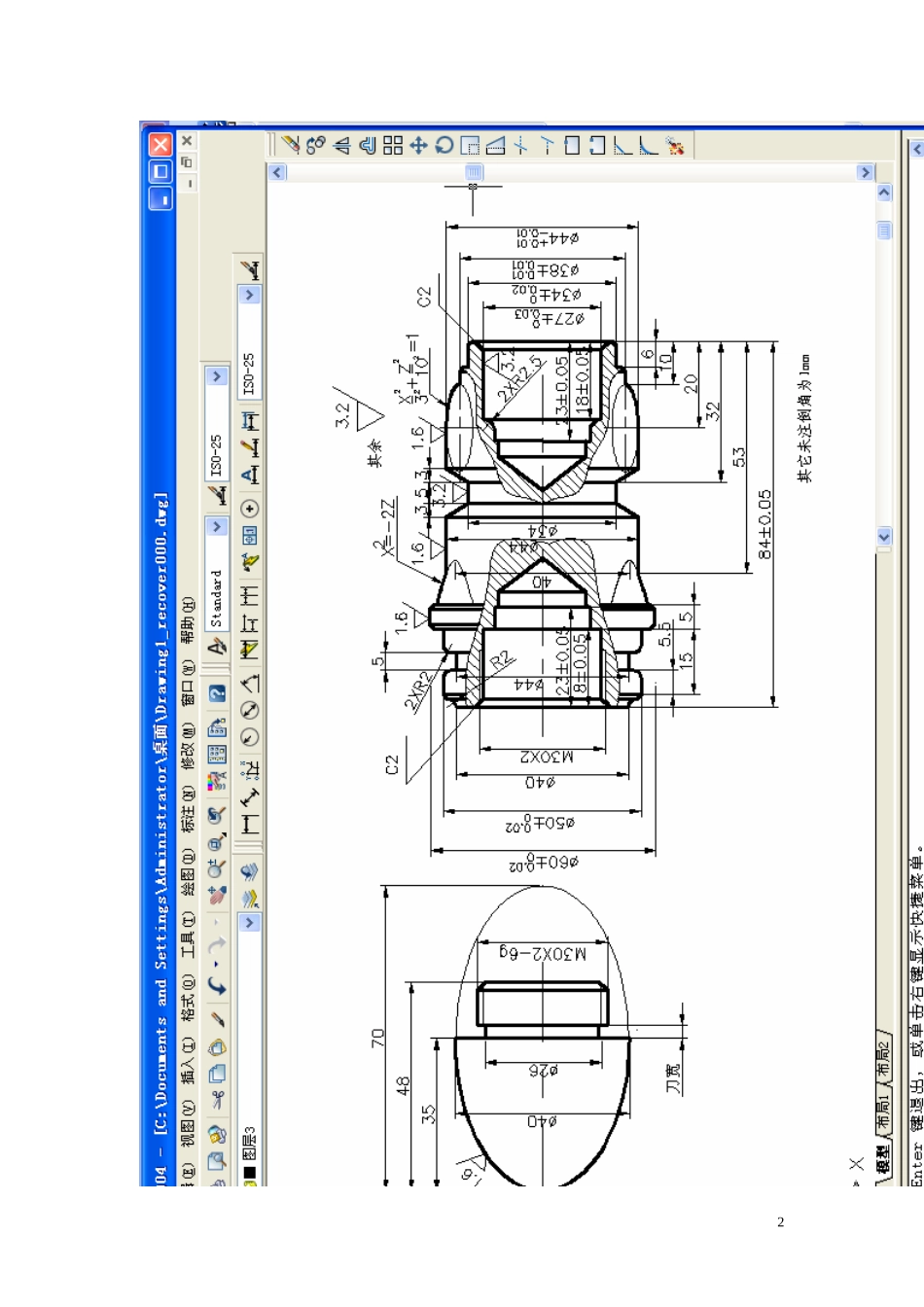Click the Layer Previous icon
The width and height of the screenshot is (924, 1307).
pos(250,871)
